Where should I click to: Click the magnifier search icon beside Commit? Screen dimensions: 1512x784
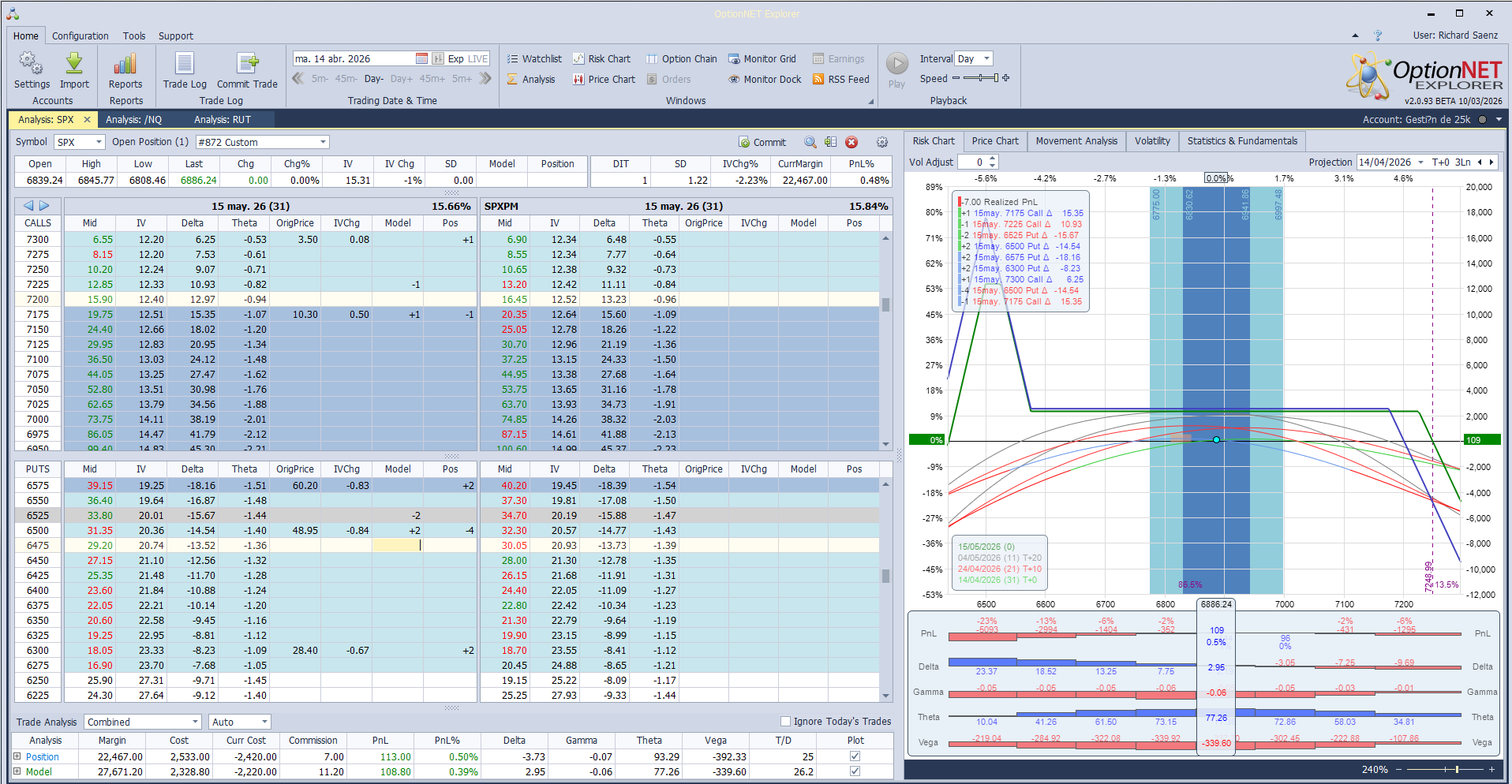coord(810,142)
